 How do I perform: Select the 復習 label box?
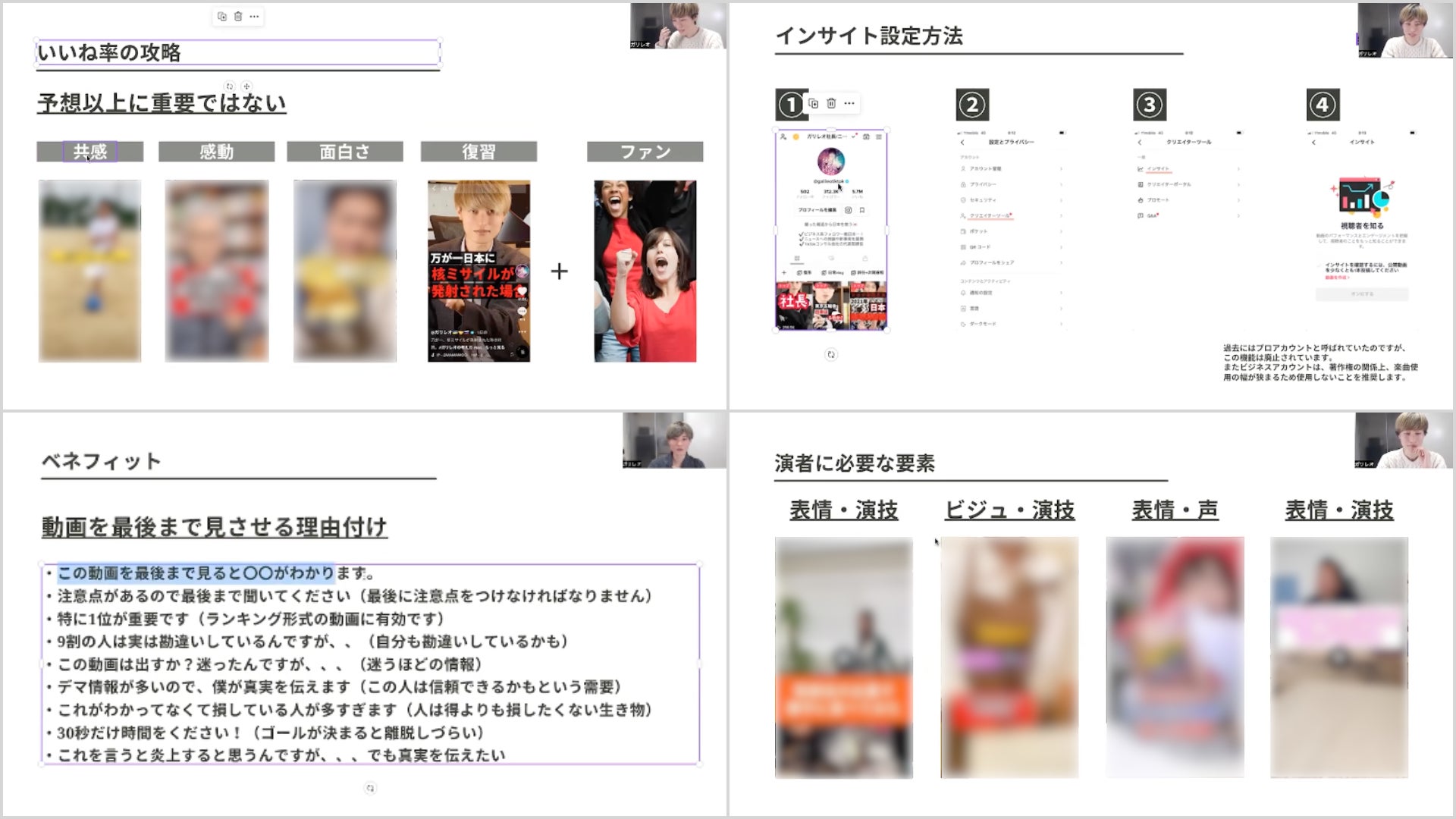coord(479,152)
